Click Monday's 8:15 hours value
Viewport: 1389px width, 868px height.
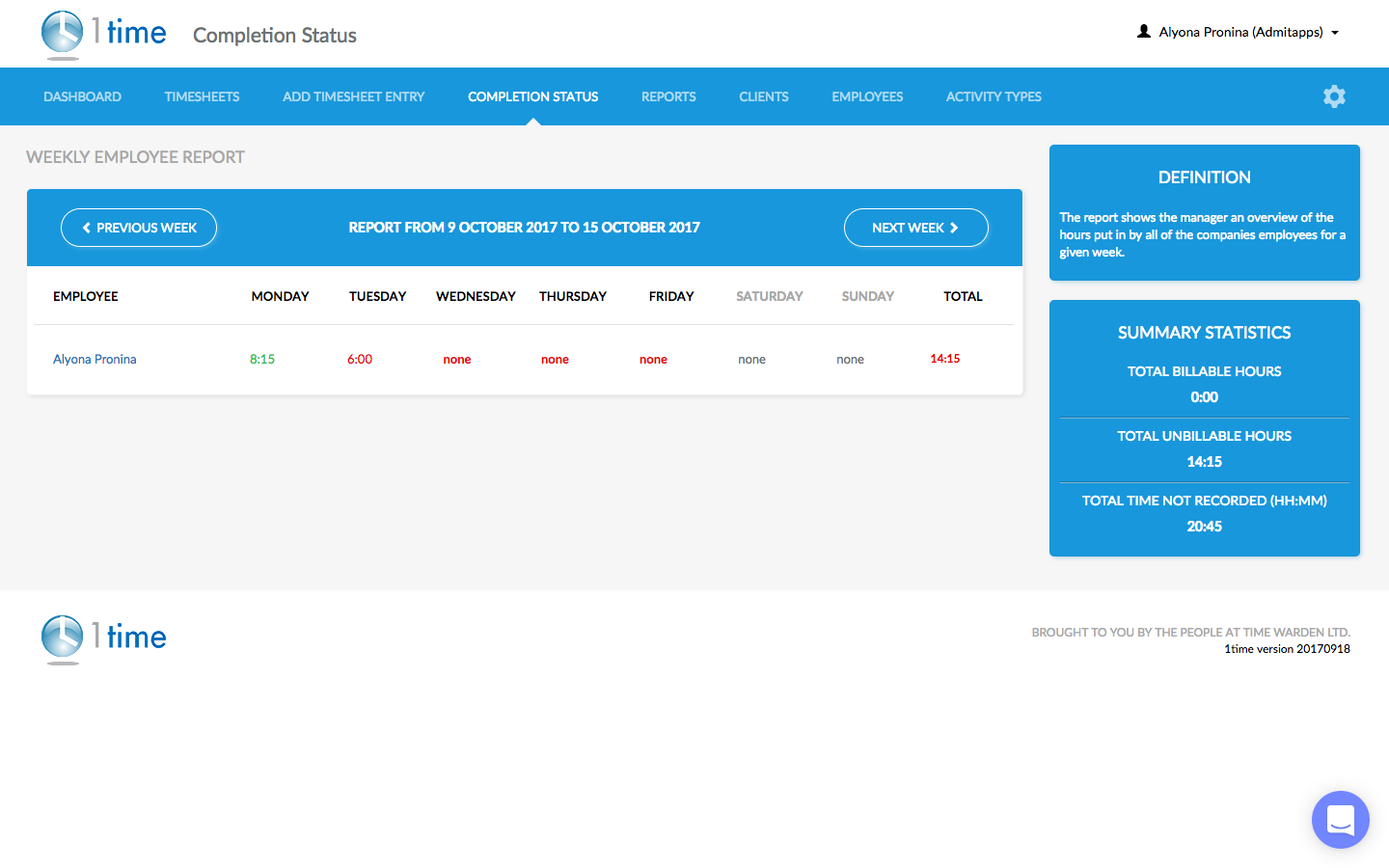[x=262, y=359]
